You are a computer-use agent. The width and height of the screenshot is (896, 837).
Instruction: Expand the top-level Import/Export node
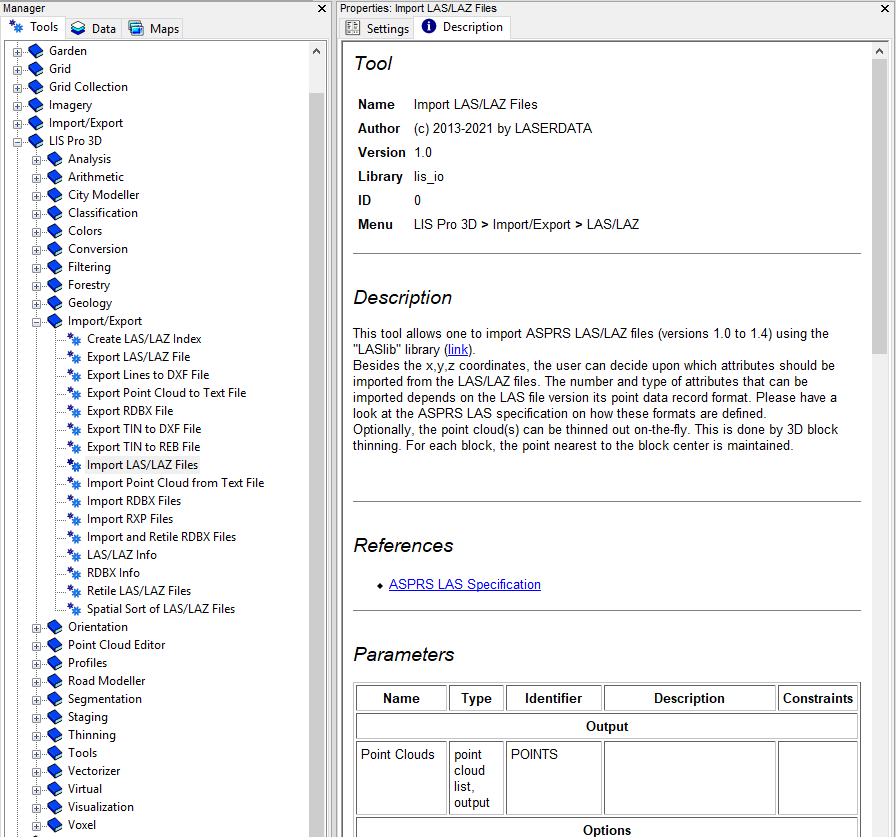coord(17,124)
